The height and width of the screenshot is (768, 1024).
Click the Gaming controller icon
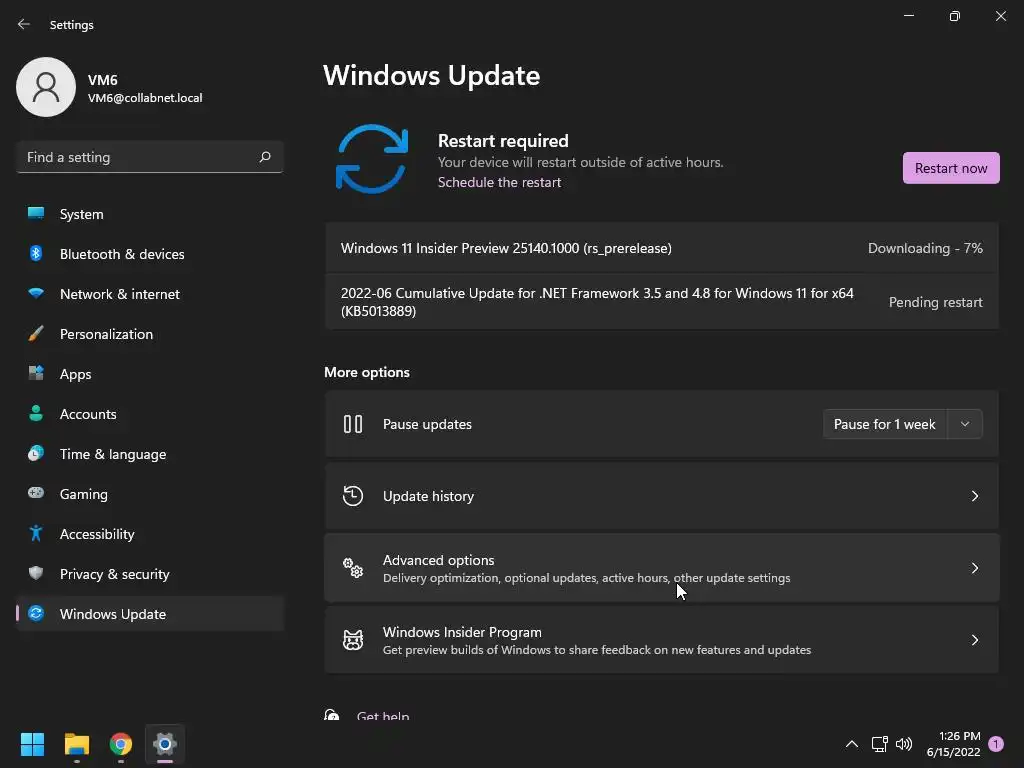(x=36, y=493)
